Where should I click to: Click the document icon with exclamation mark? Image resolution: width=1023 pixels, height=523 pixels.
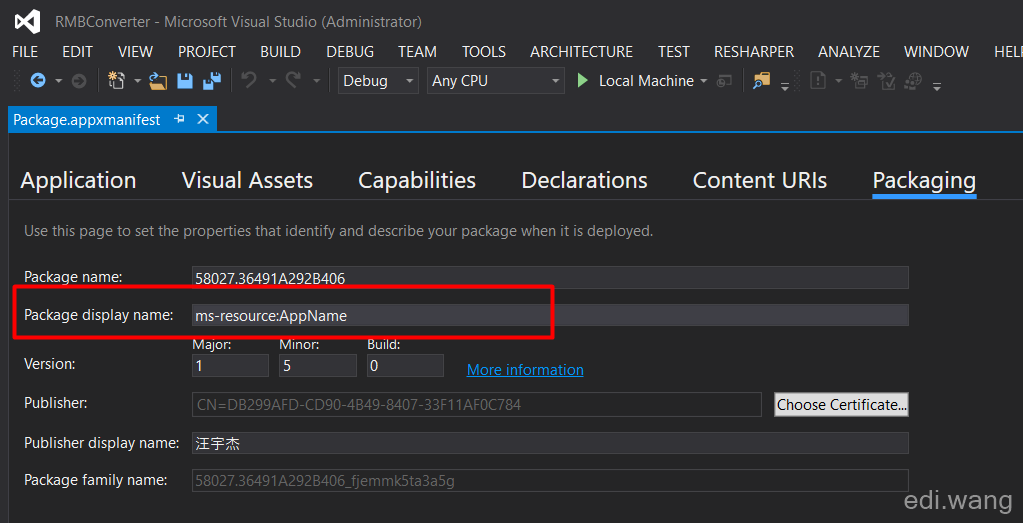point(817,81)
